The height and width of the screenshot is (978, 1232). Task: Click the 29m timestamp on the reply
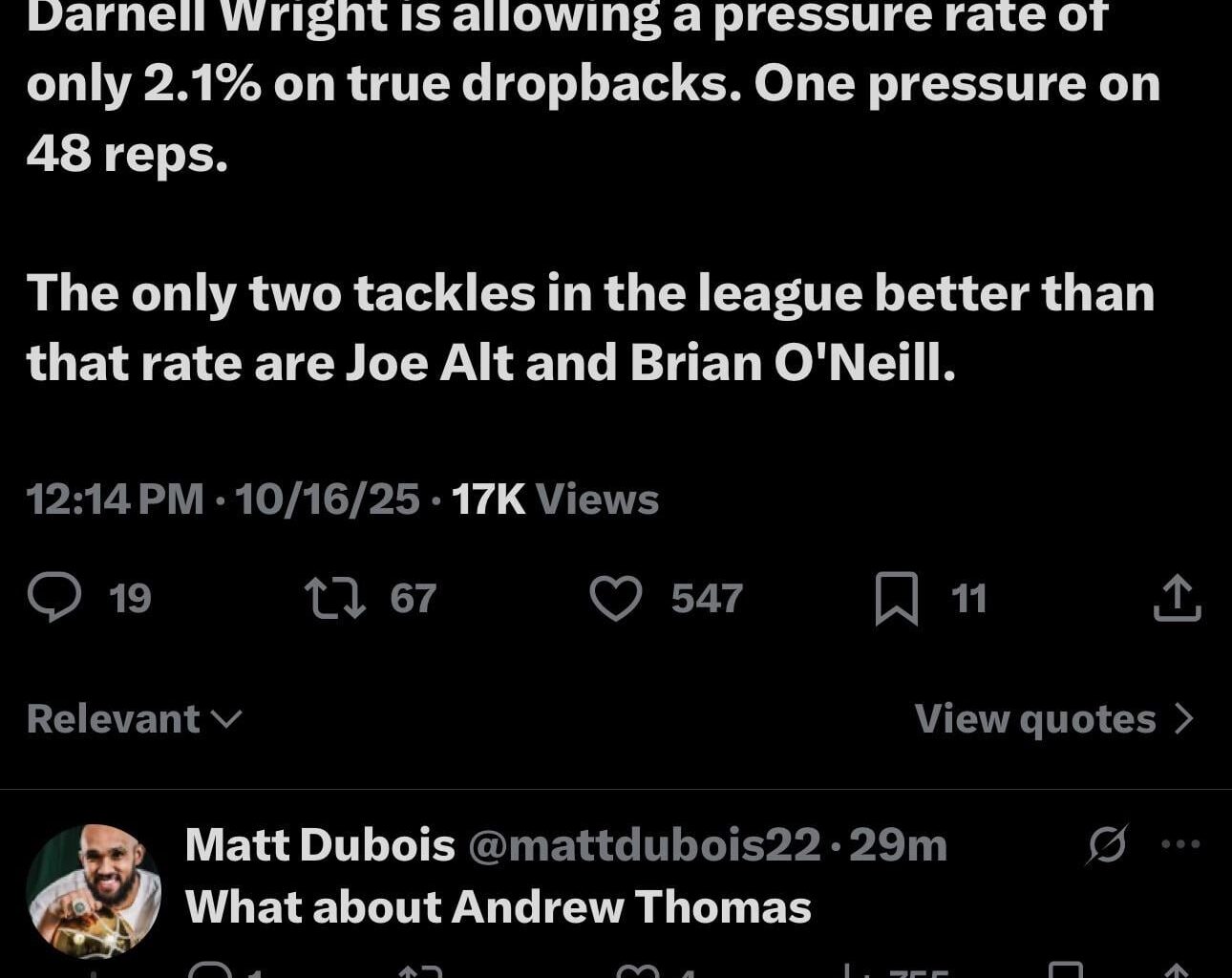(898, 845)
